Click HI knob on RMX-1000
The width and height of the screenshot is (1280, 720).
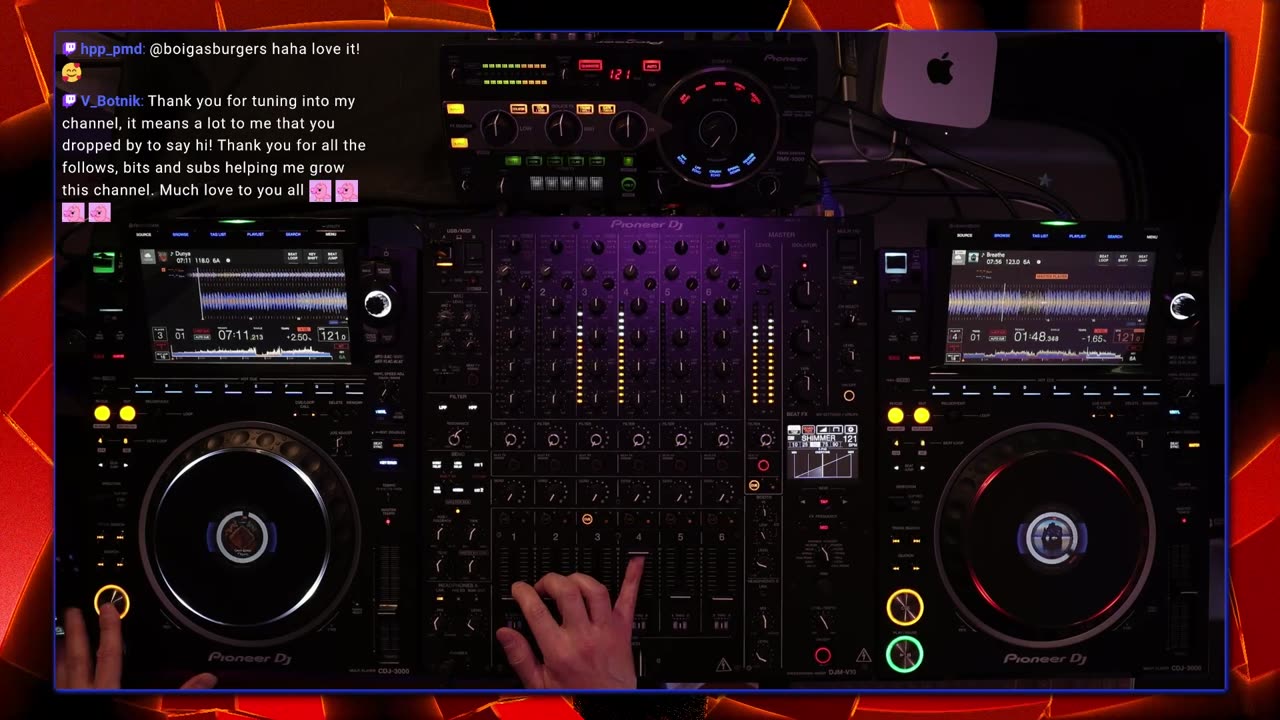[x=628, y=127]
